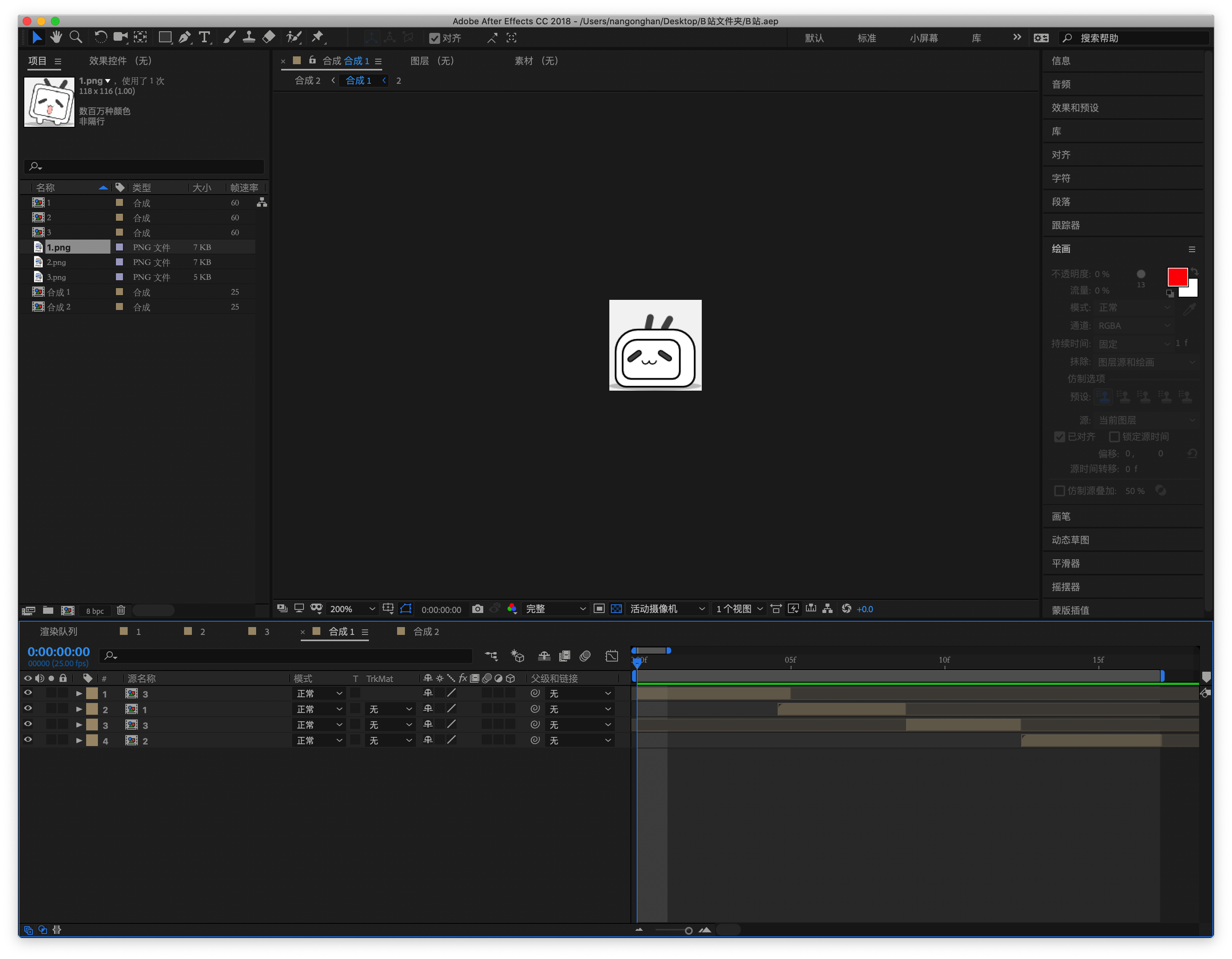Select the Pen tool

tap(184, 37)
